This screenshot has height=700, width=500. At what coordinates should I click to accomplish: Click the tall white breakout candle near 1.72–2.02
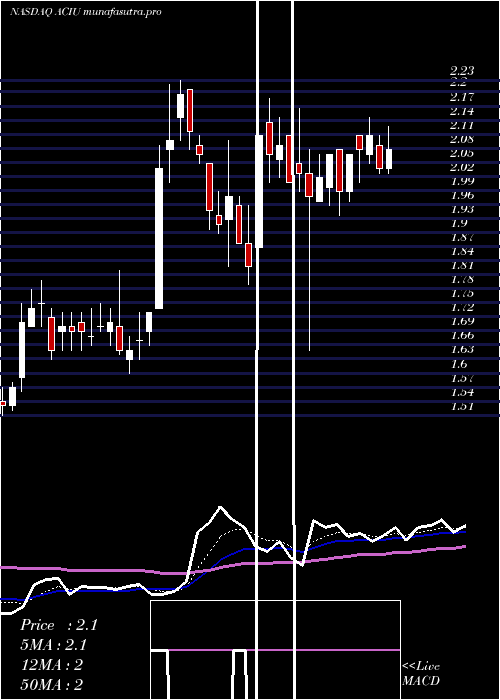[159, 238]
